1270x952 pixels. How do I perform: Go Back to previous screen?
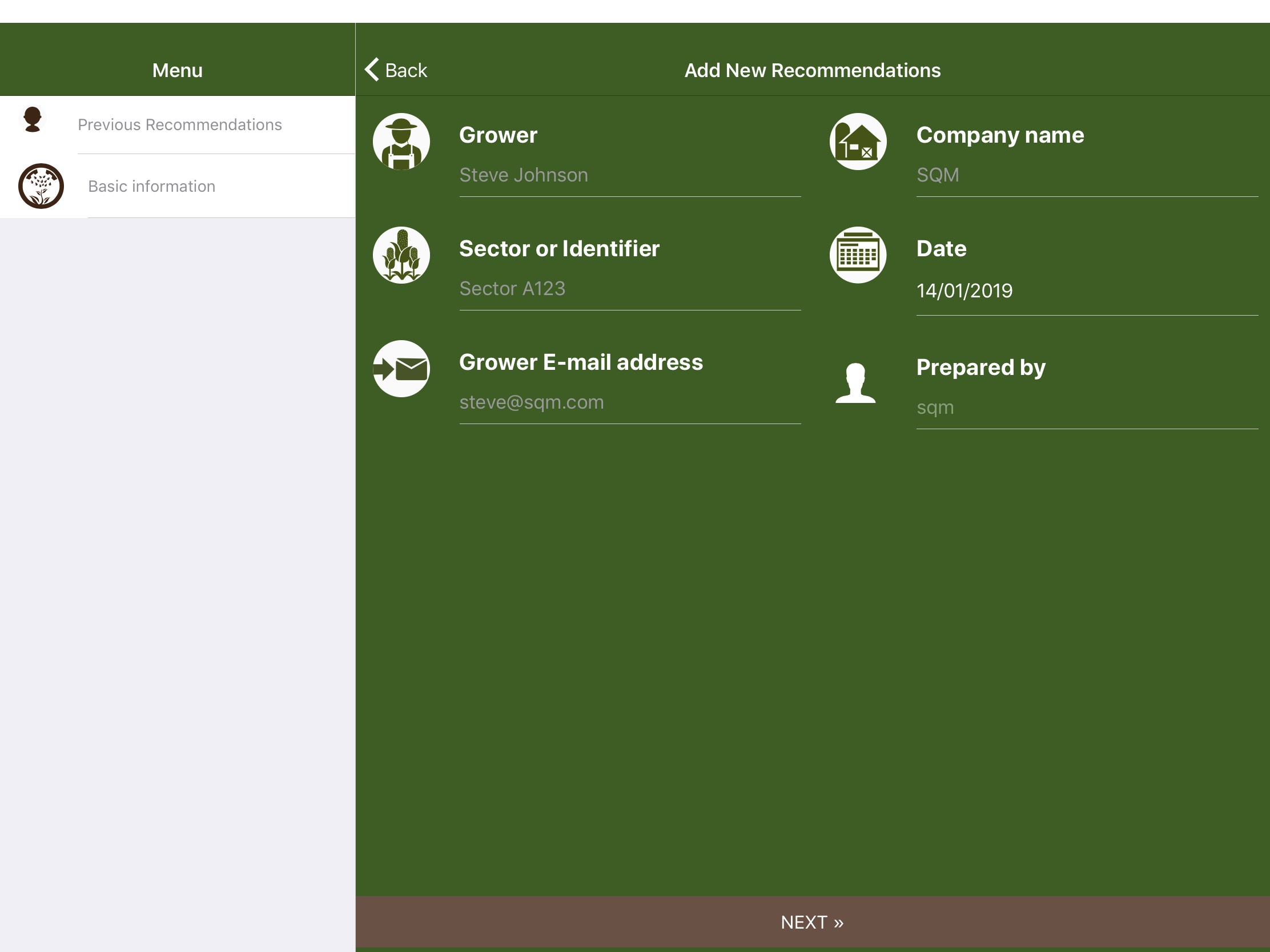(x=405, y=70)
